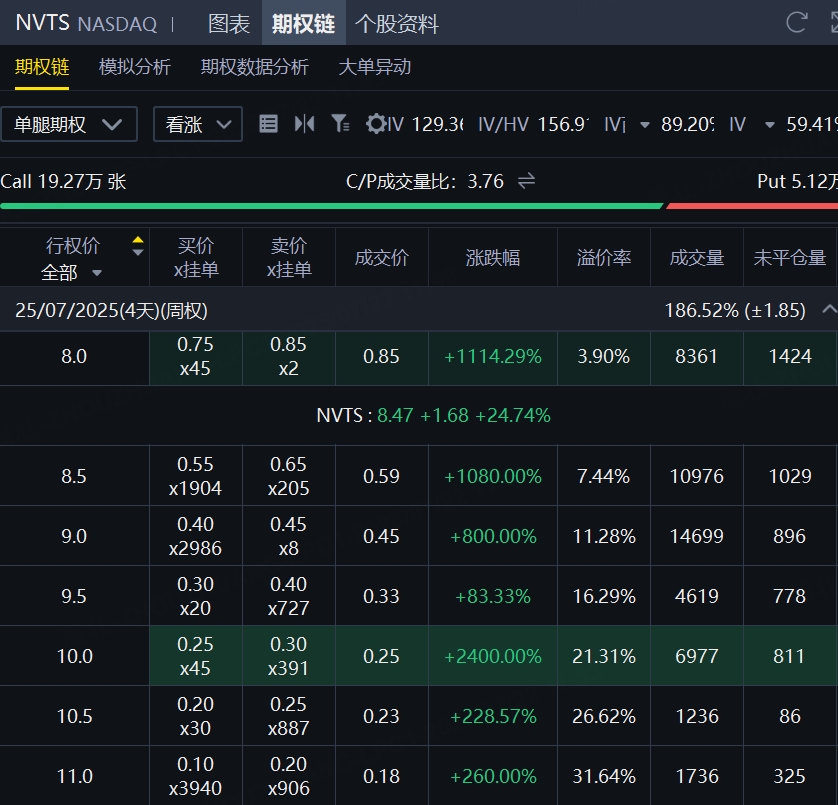Click bid 0.40 x2986 in 9.0 row
The height and width of the screenshot is (805, 838).
tap(196, 536)
